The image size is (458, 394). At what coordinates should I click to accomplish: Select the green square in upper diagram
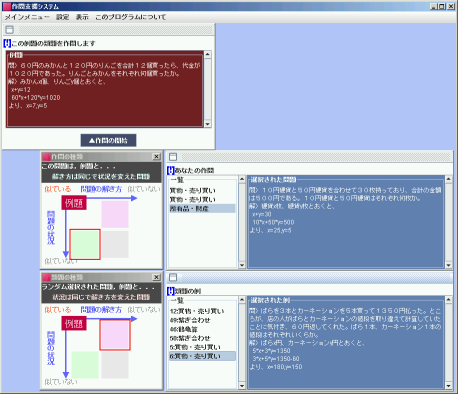click(x=85, y=244)
